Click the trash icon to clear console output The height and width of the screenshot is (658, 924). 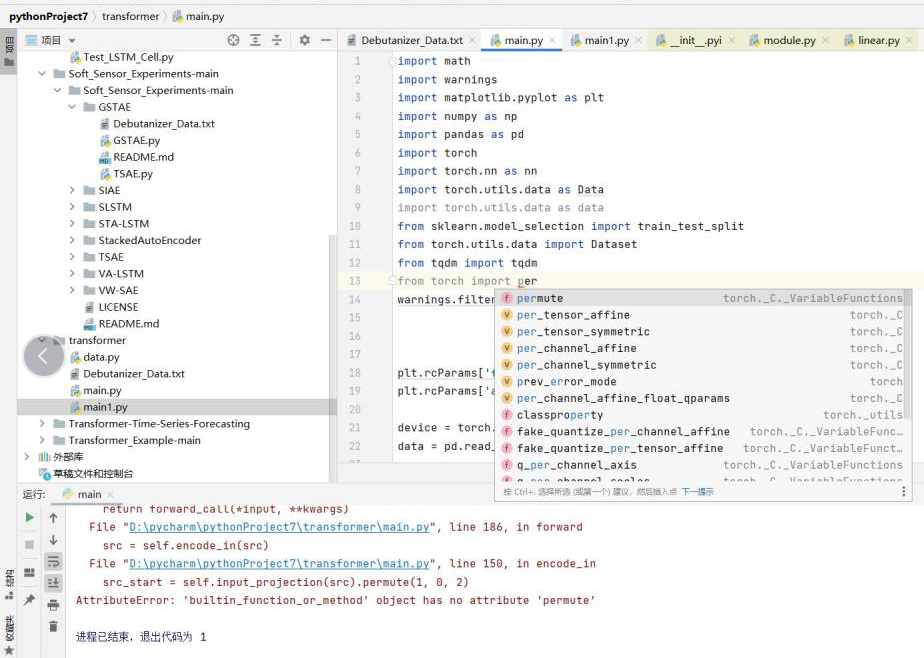click(53, 626)
